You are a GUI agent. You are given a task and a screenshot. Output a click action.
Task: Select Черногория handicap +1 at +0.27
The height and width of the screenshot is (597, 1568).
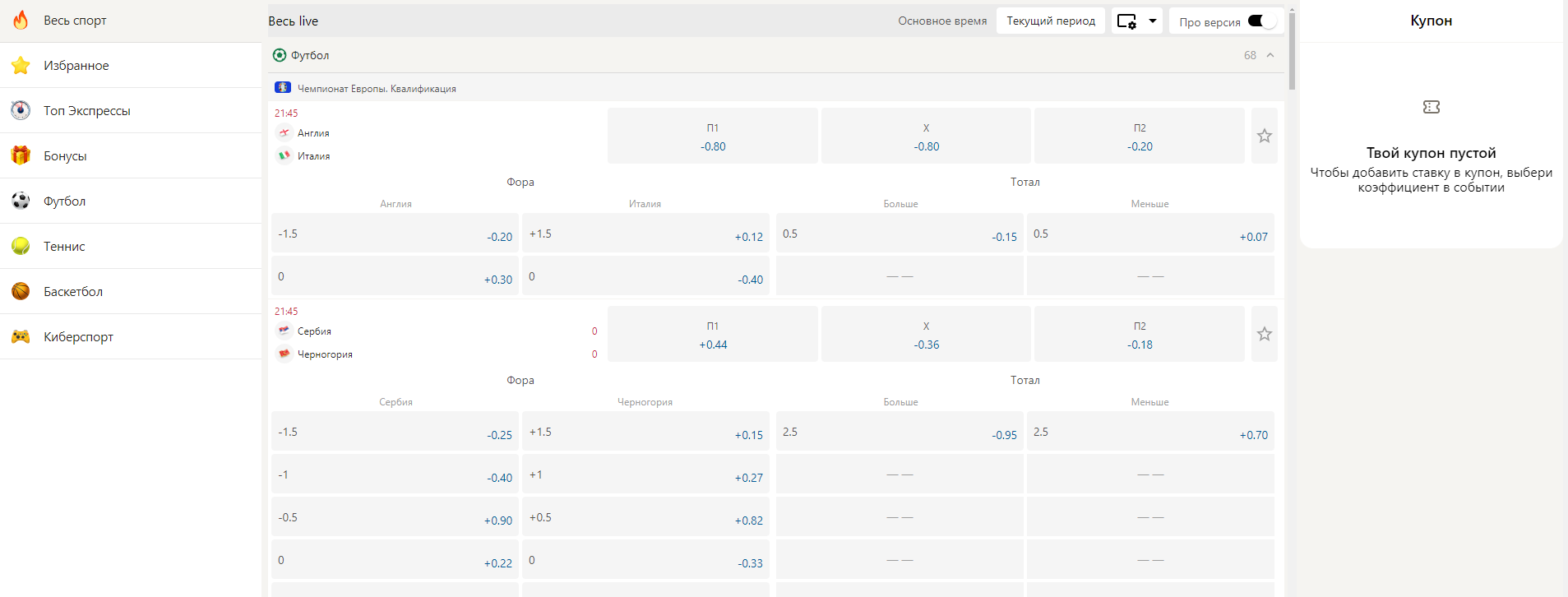click(645, 474)
